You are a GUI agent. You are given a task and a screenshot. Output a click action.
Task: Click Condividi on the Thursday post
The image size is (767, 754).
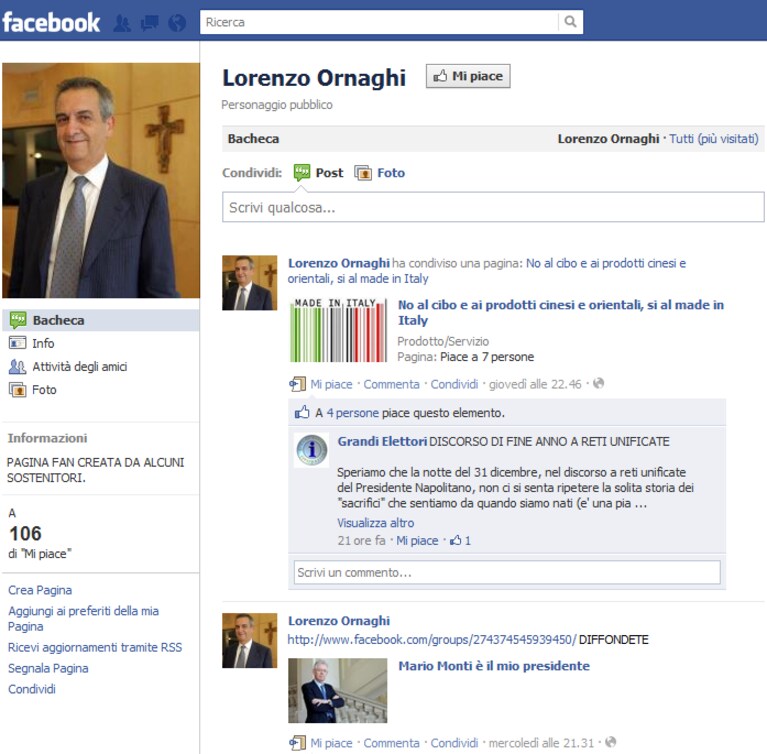point(454,384)
